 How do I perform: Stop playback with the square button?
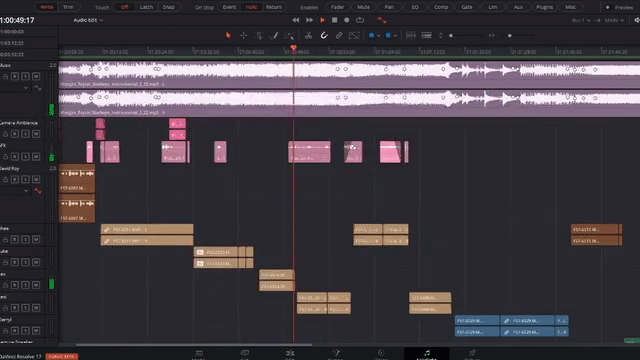coord(334,20)
